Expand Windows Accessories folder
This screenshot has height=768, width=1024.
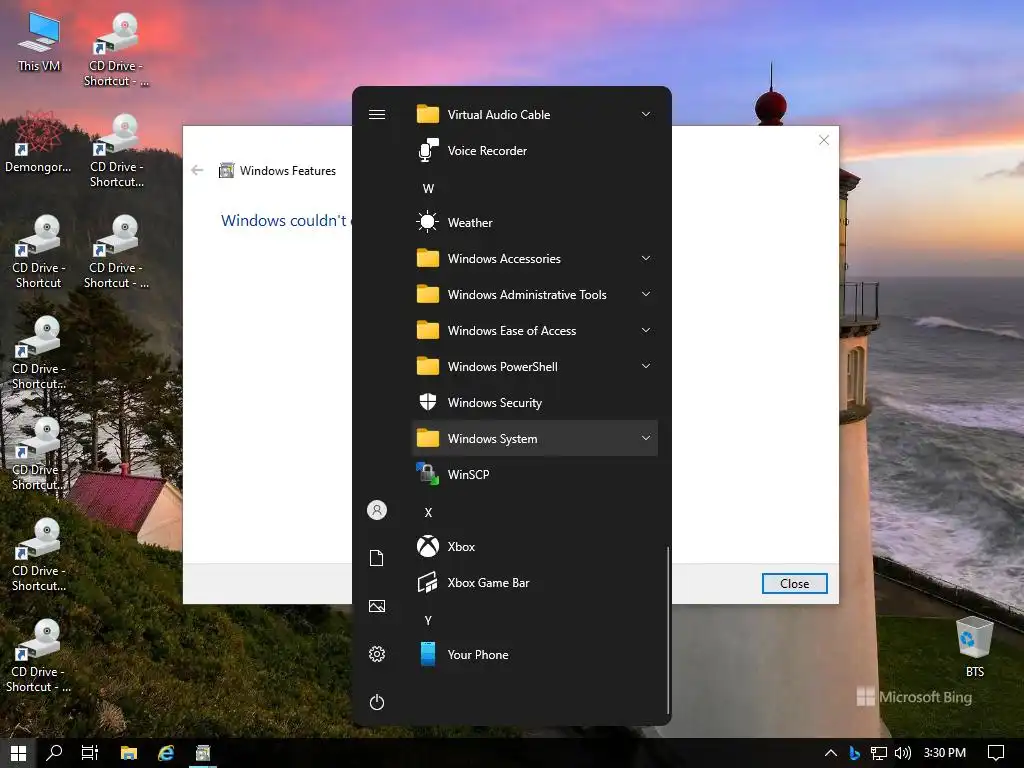coord(535,259)
